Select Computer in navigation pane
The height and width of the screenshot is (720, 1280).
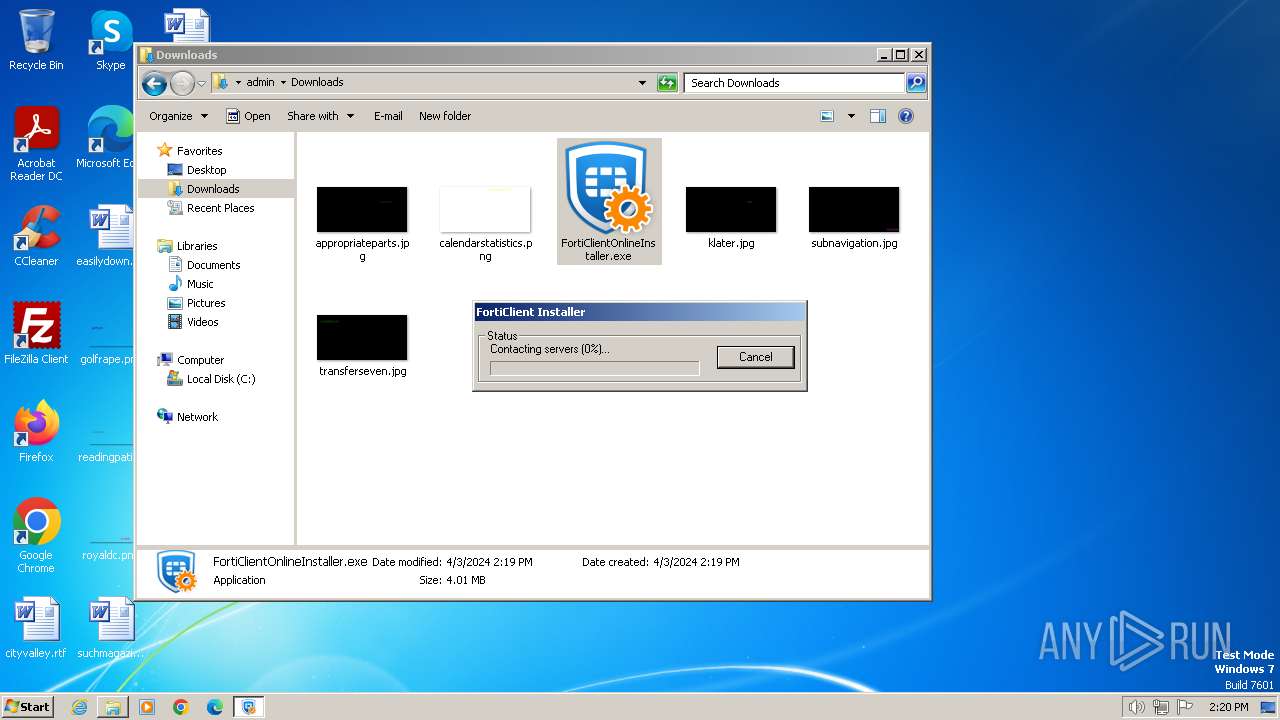click(x=190, y=360)
